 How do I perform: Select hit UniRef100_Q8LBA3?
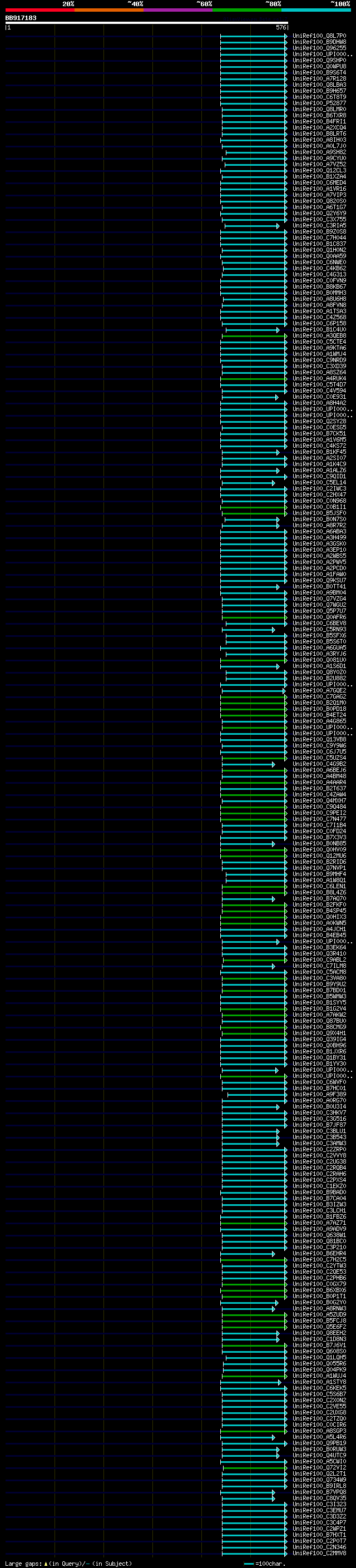[319, 85]
